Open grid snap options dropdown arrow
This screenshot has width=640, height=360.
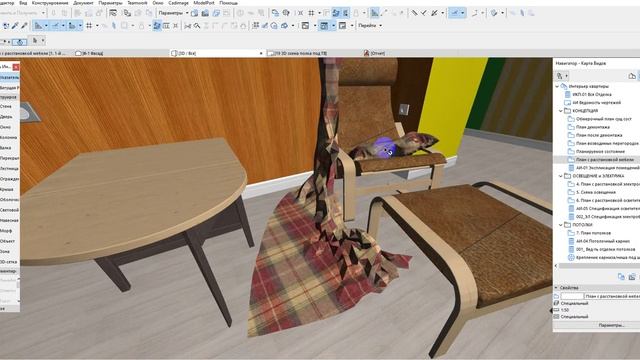coord(97,26)
